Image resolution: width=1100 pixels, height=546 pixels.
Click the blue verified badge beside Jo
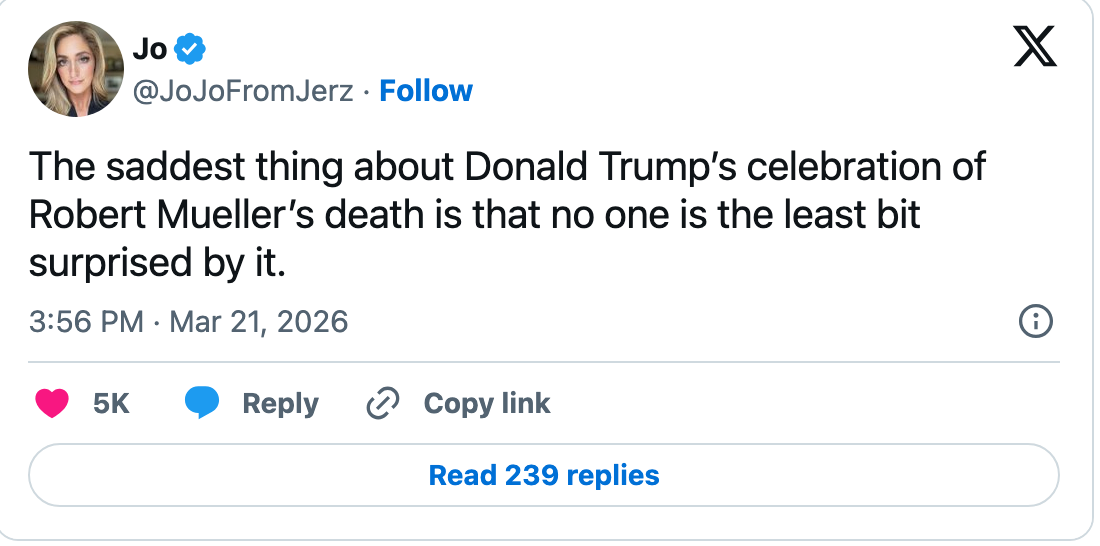point(190,47)
